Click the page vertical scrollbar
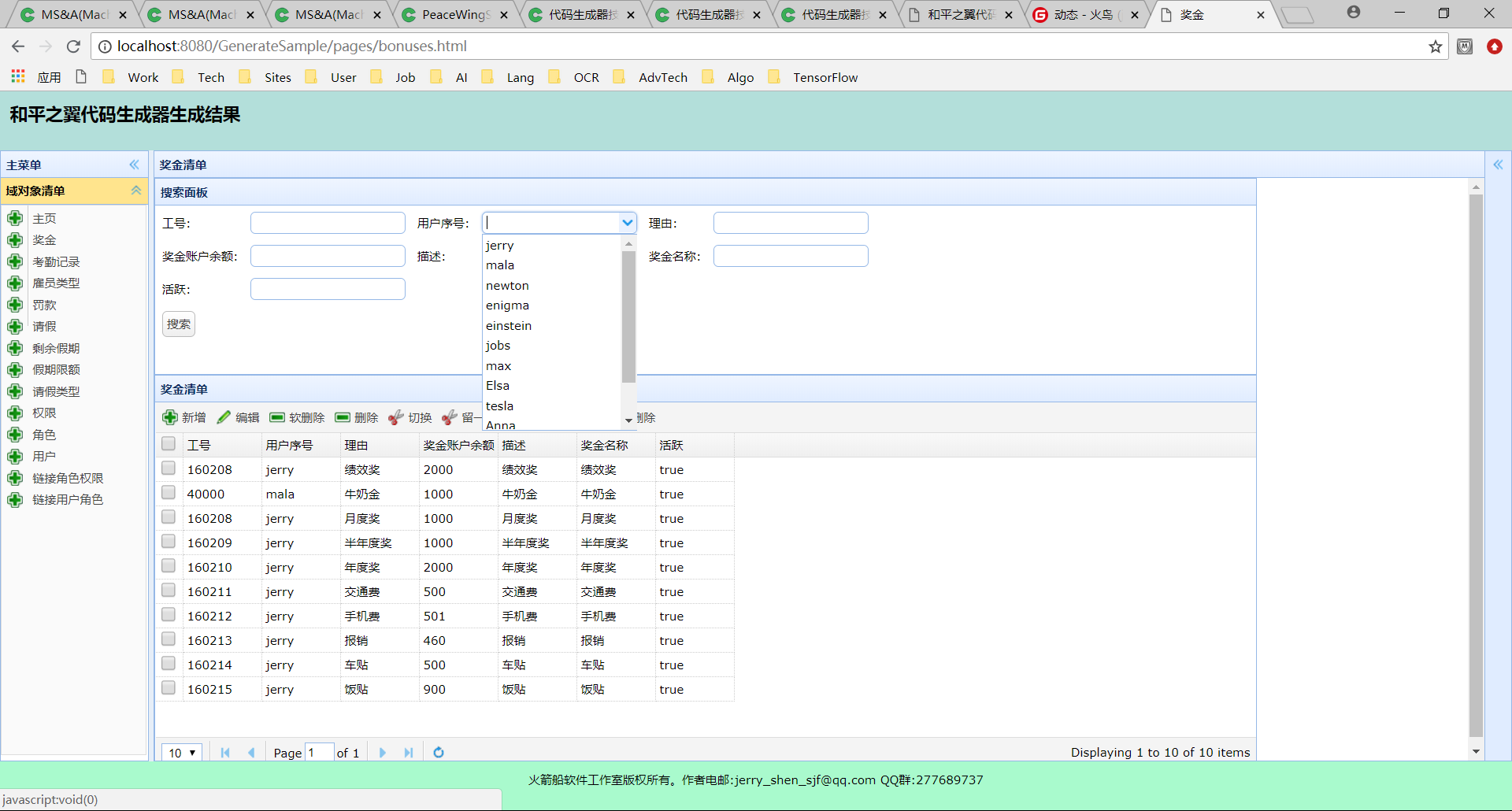This screenshot has height=811, width=1512. coord(1476,465)
